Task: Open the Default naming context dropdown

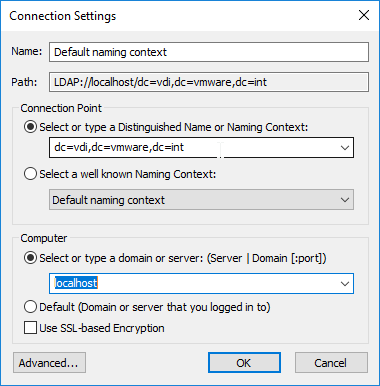Action: (x=201, y=200)
